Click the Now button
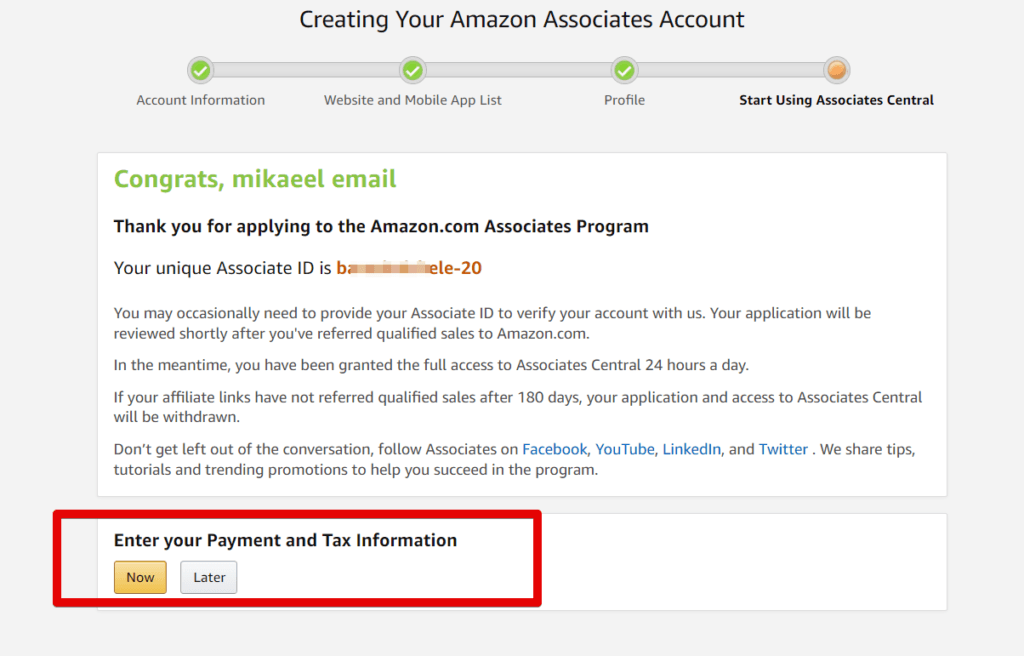 coord(139,577)
